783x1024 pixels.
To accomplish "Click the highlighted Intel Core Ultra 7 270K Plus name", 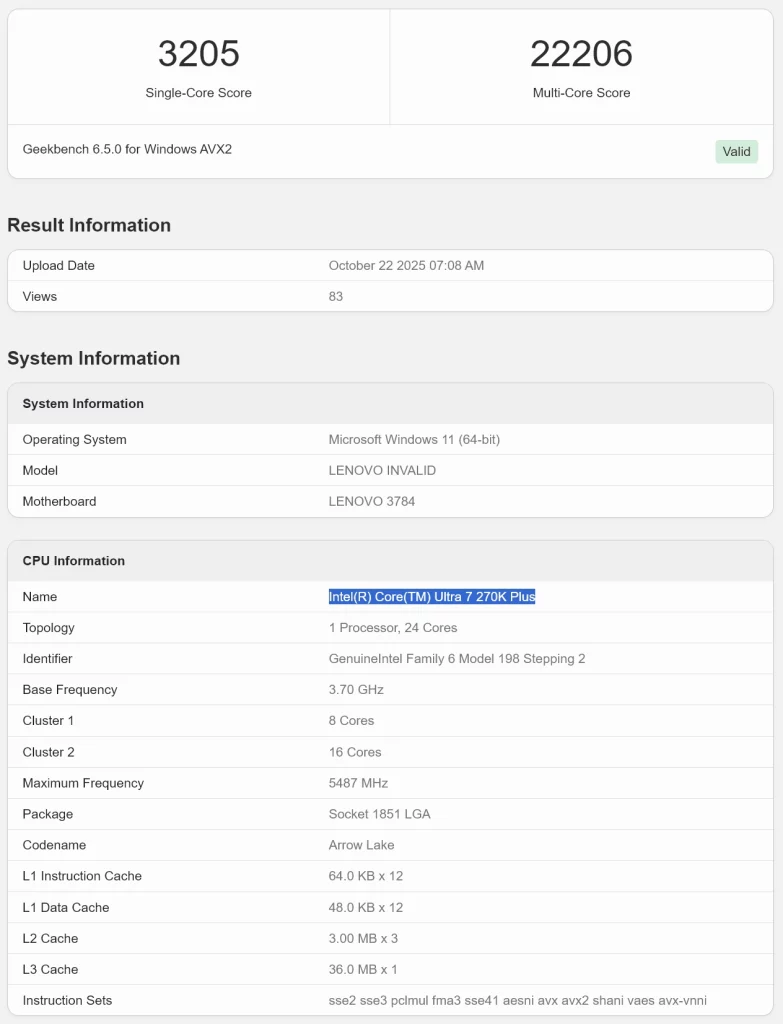I will click(x=432, y=597).
